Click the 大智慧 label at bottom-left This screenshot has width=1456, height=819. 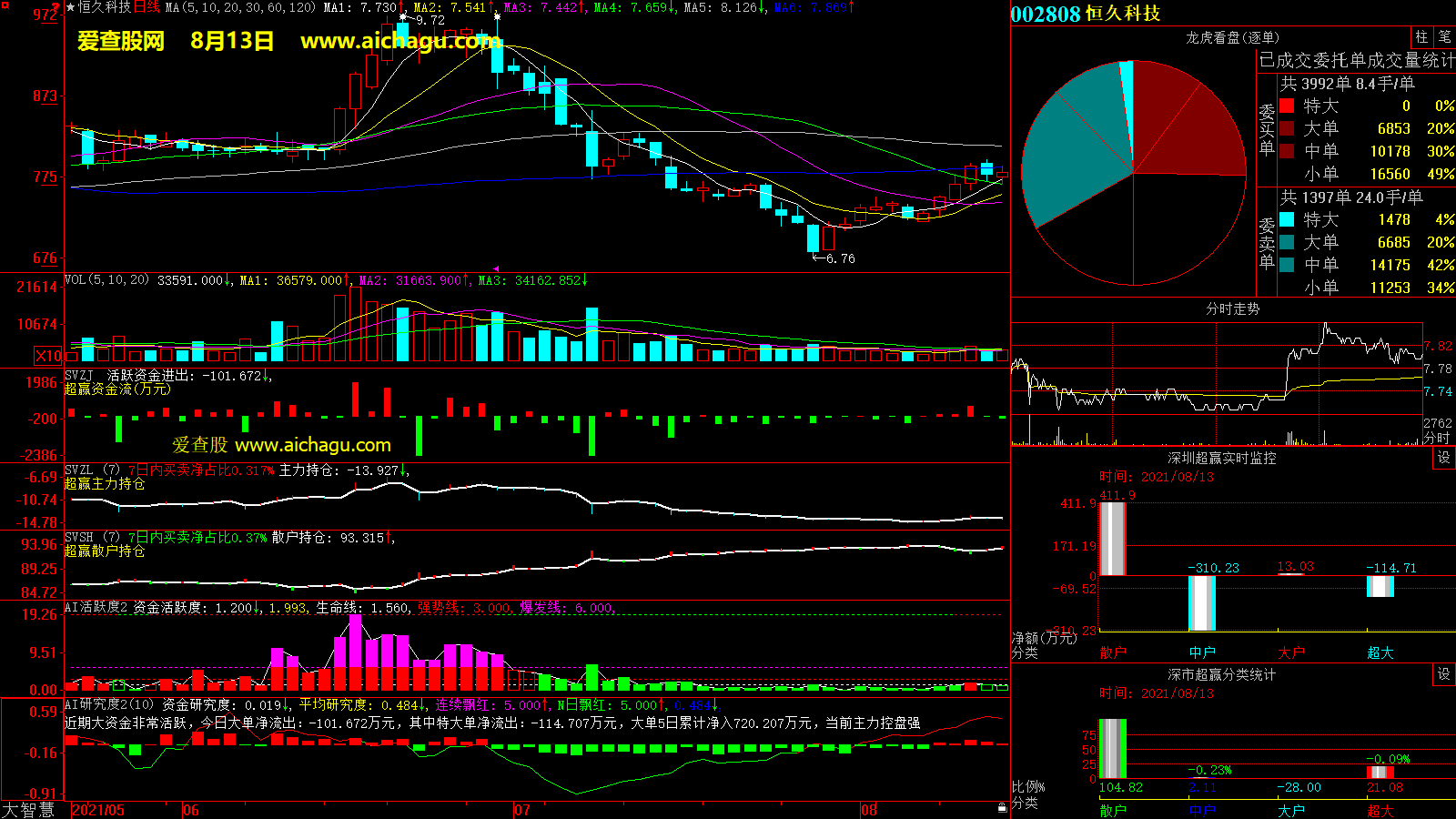tap(28, 810)
